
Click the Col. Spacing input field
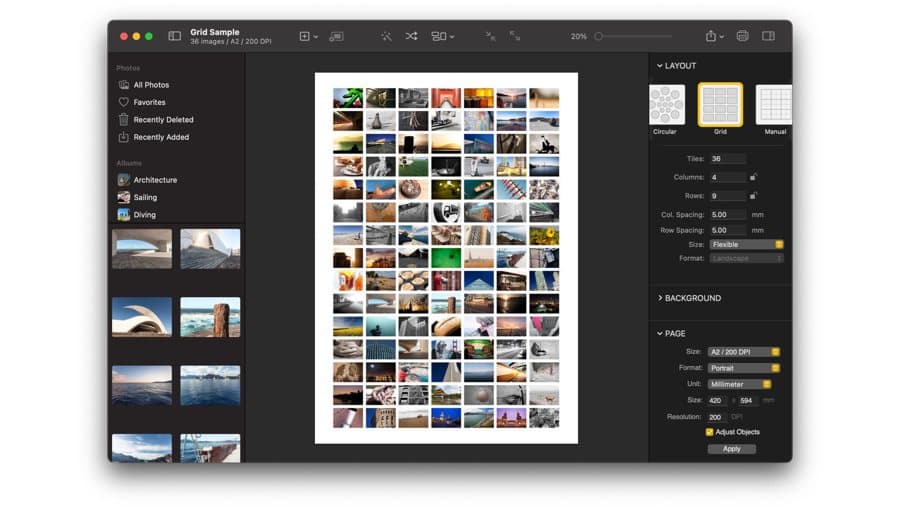click(728, 215)
